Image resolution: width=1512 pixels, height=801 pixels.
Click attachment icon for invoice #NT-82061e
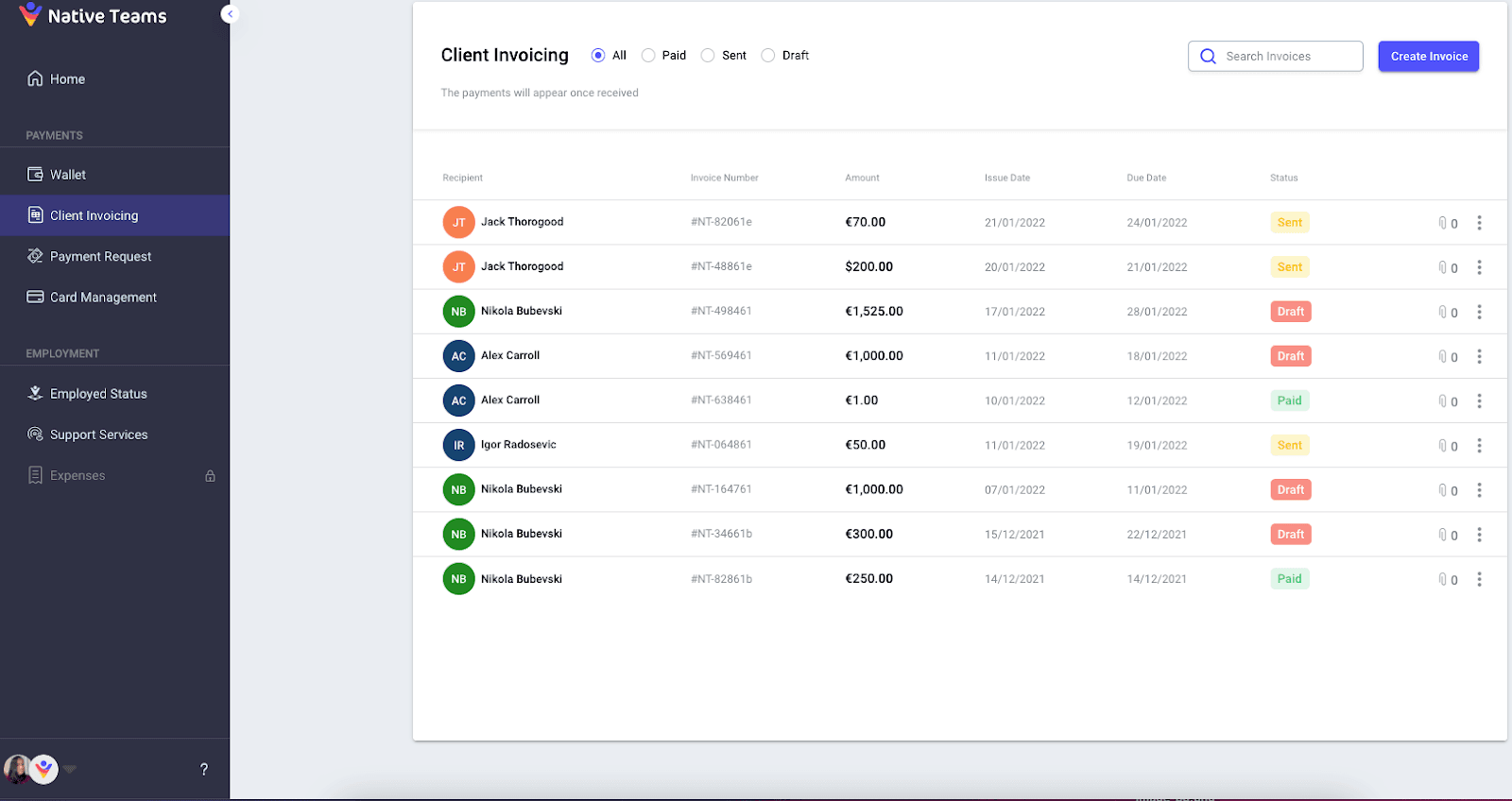[x=1443, y=223]
